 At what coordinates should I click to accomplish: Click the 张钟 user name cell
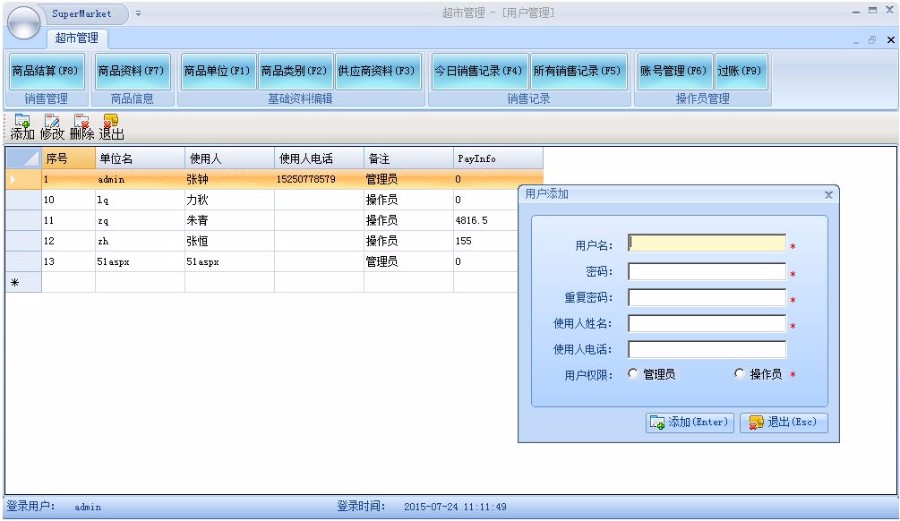pyautogui.click(x=230, y=179)
